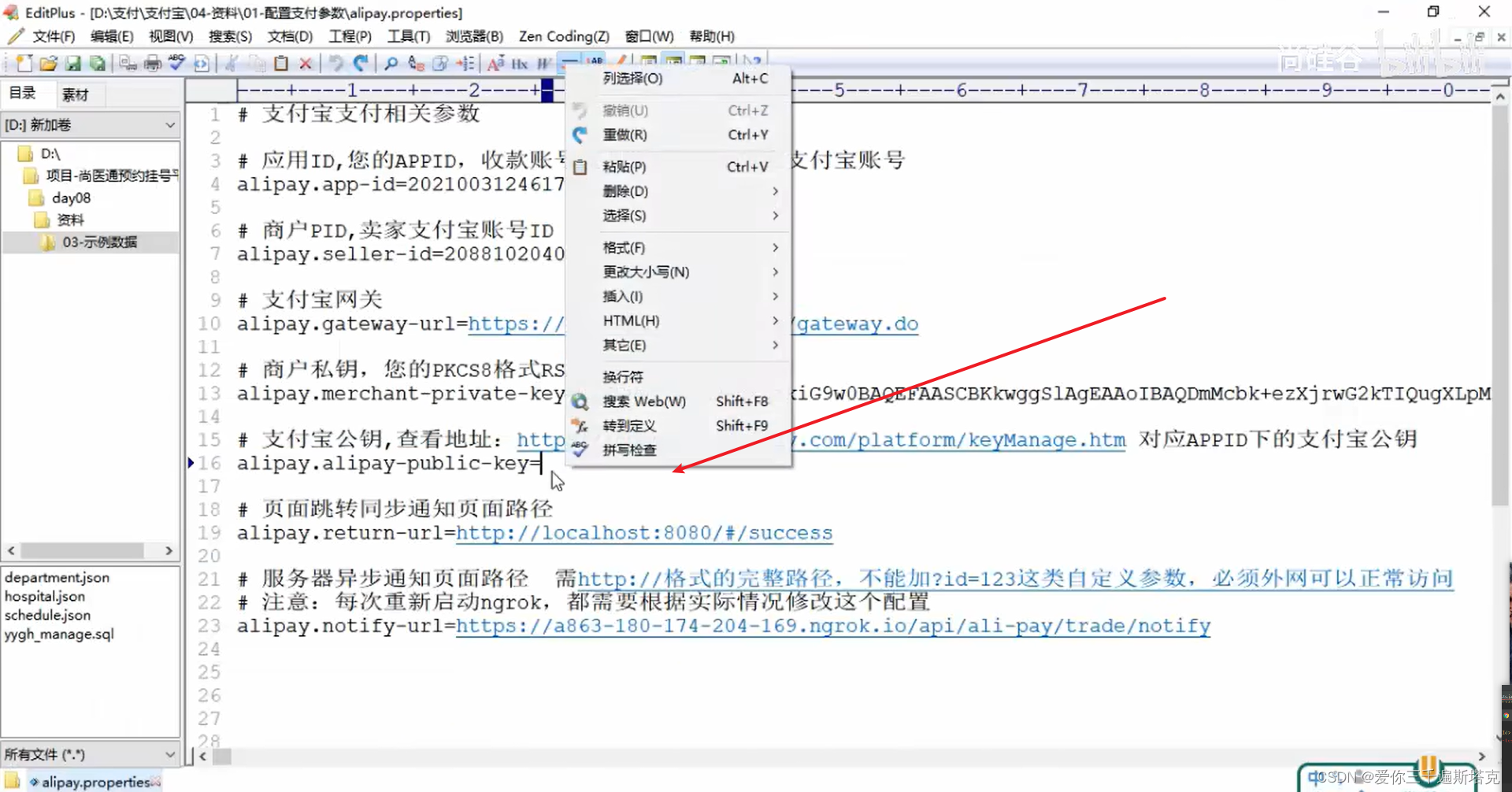Choose 换行符 in context menu
This screenshot has width=1512, height=792.
[x=679, y=377]
